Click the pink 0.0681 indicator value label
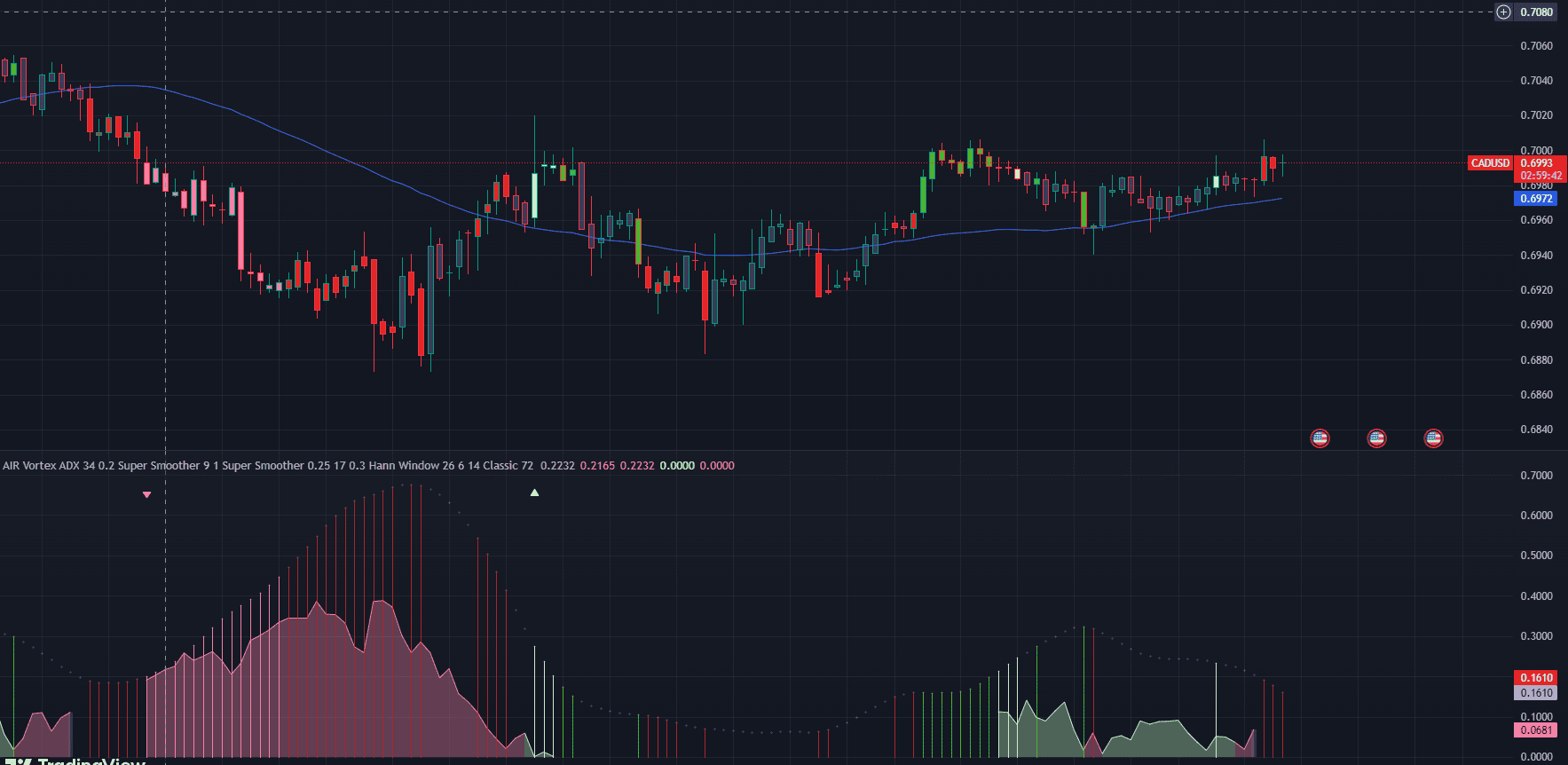Screen dimensions: 1568x765 [x=1536, y=730]
